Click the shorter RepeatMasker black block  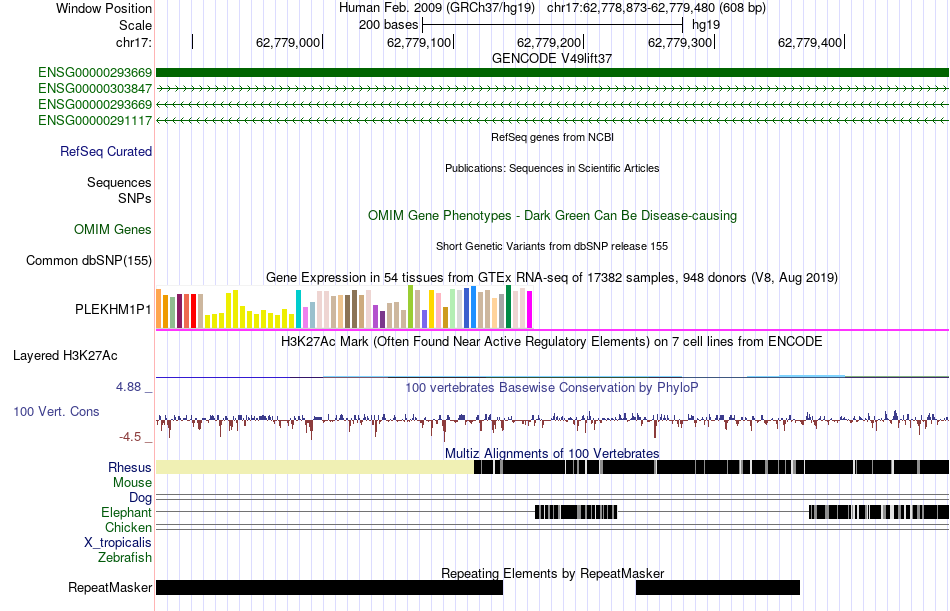tap(718, 587)
